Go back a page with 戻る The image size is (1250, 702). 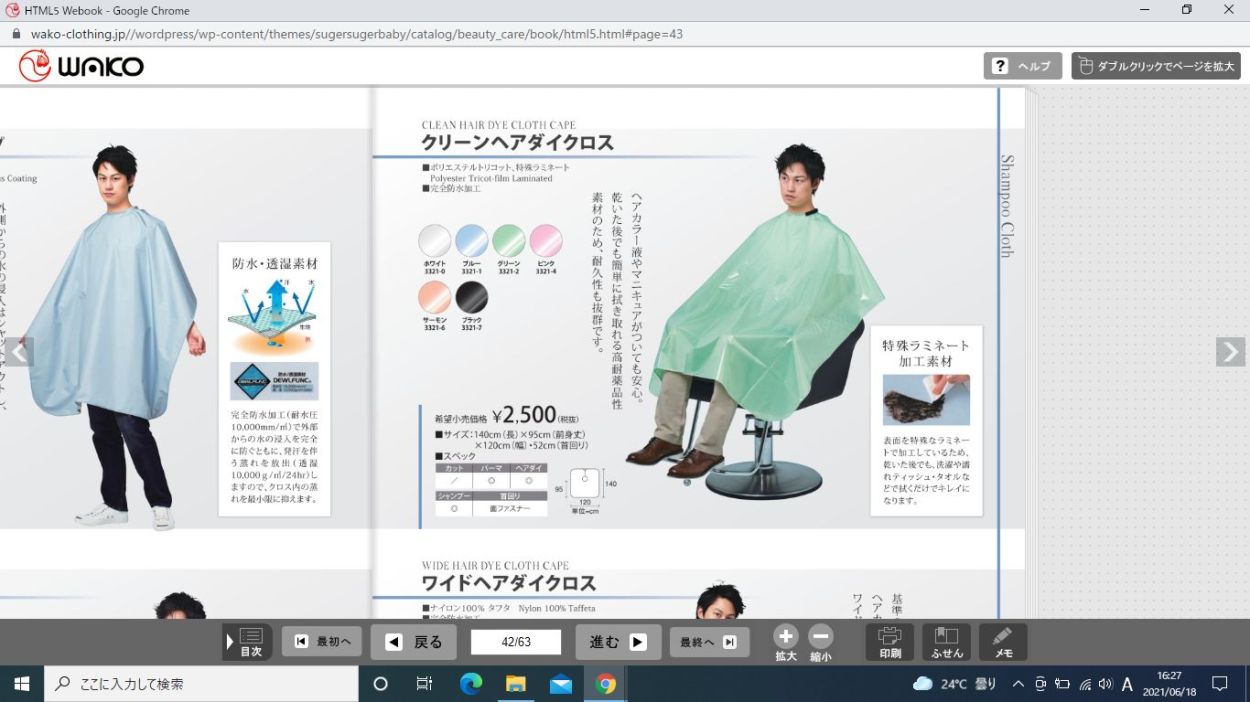point(413,642)
